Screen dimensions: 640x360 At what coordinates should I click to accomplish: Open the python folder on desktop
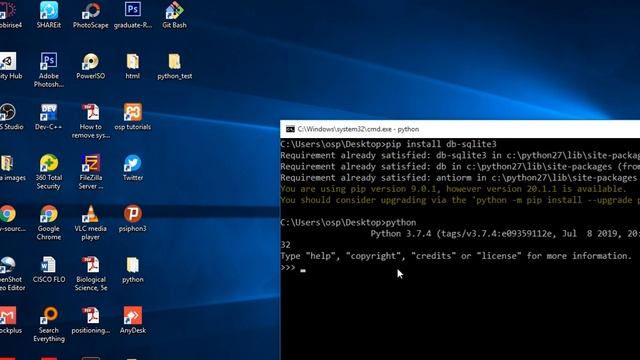tap(133, 269)
